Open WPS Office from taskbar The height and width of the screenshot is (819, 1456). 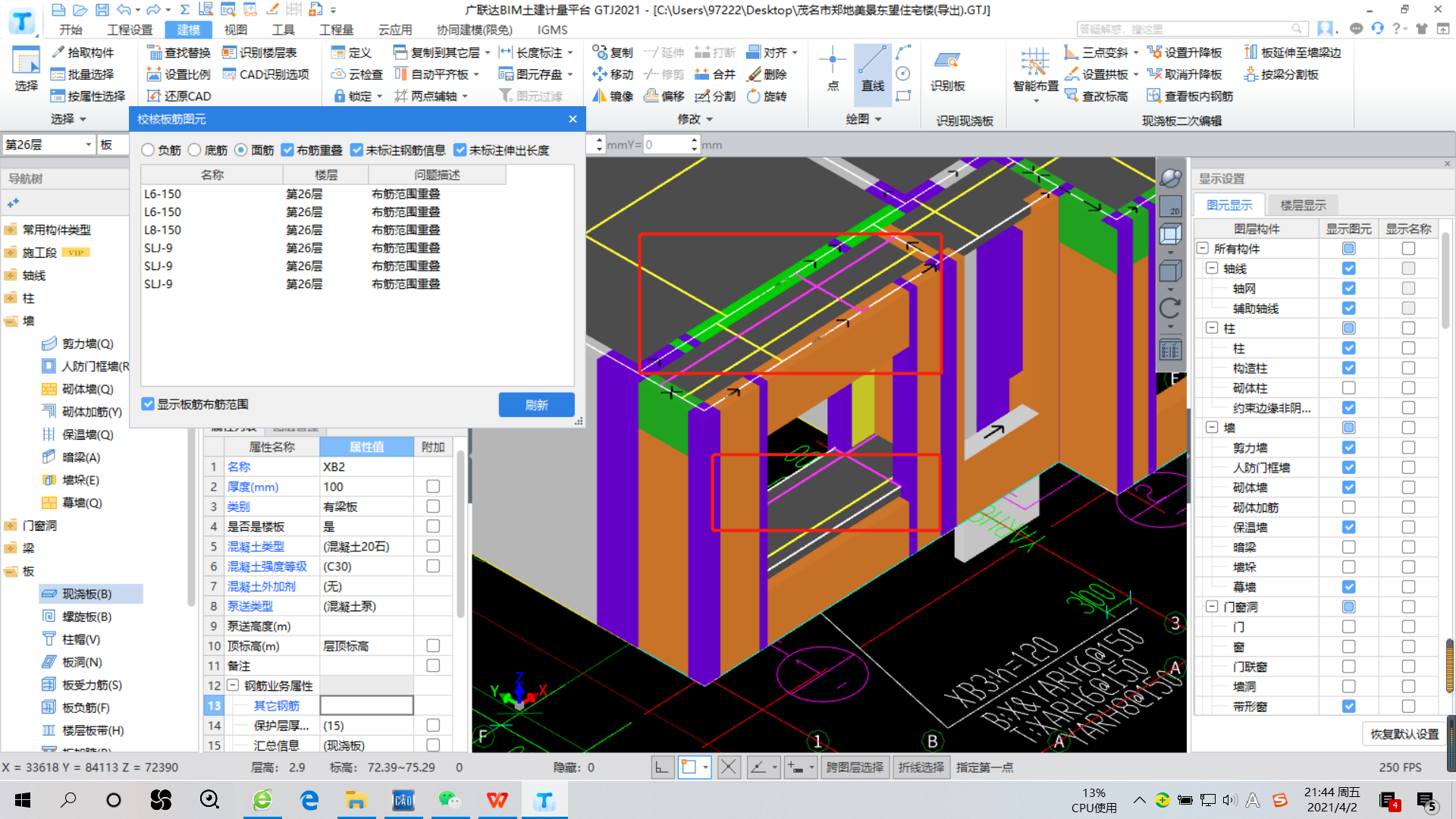click(x=497, y=800)
